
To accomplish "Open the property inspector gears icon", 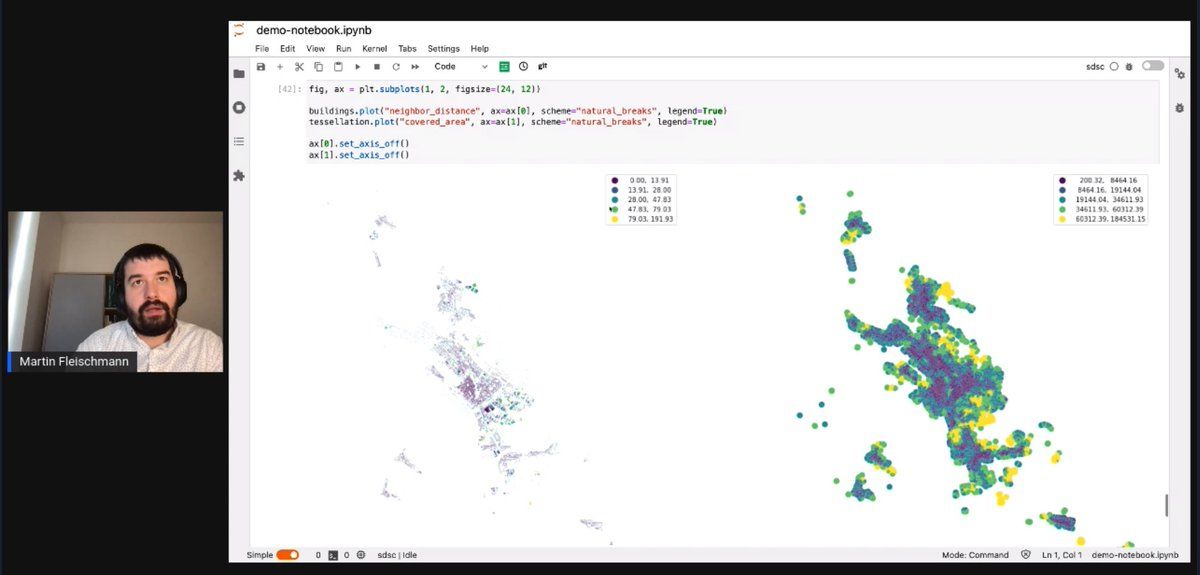I will pyautogui.click(x=1179, y=74).
